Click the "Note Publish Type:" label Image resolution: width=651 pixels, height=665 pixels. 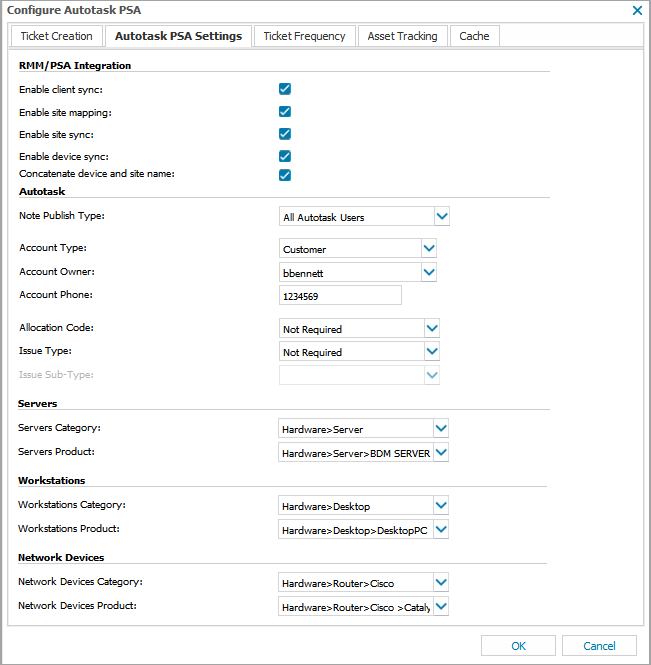(x=62, y=215)
